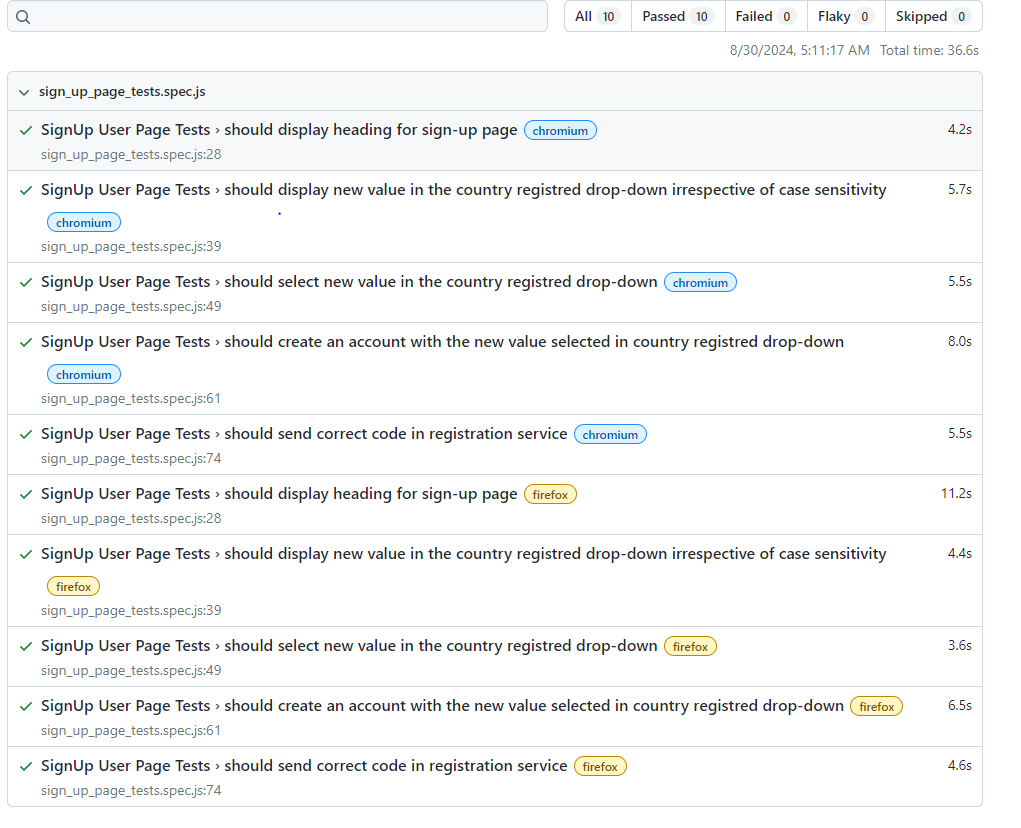1021x828 pixels.
Task: Click the search magnifier icon
Action: (23, 17)
